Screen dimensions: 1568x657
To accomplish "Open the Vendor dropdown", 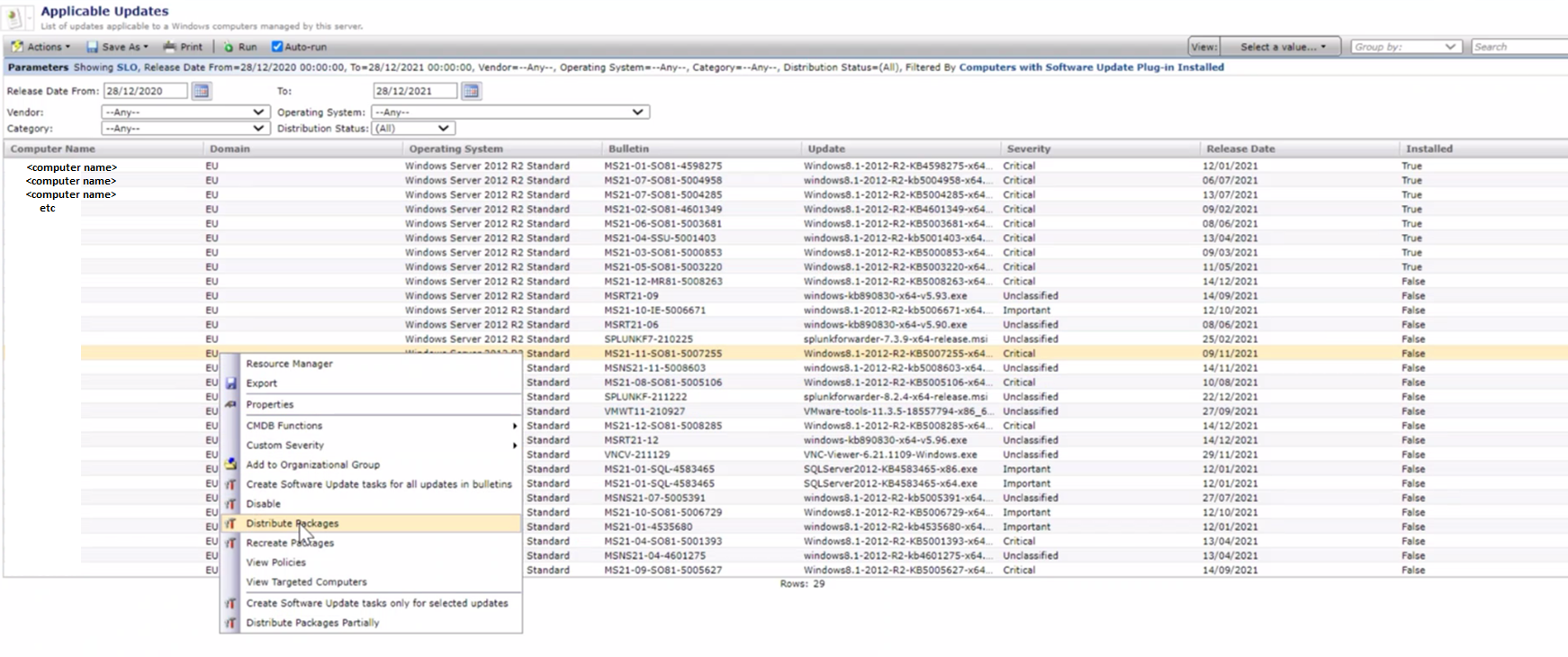I will pos(185,112).
